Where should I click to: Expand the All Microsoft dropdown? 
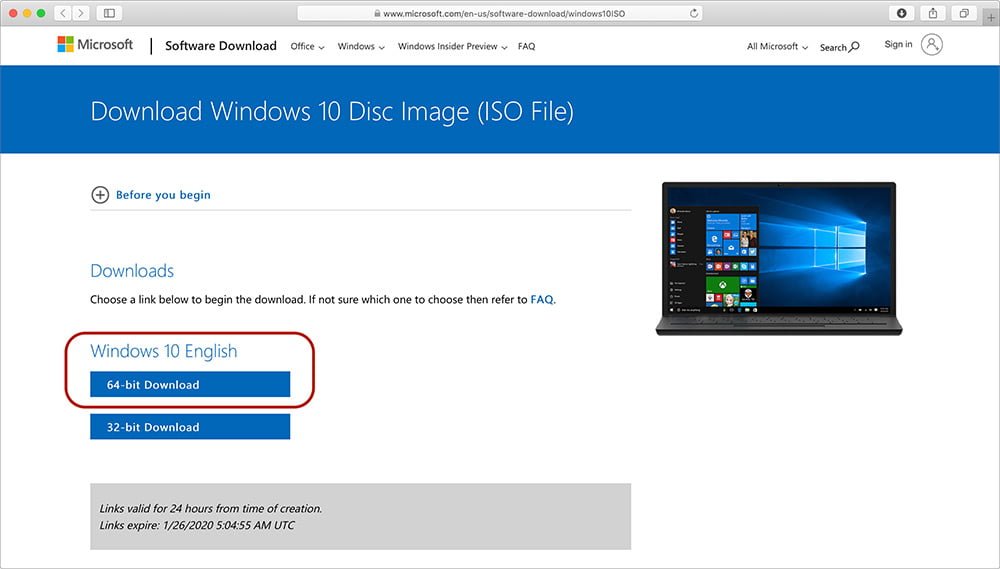pos(777,47)
